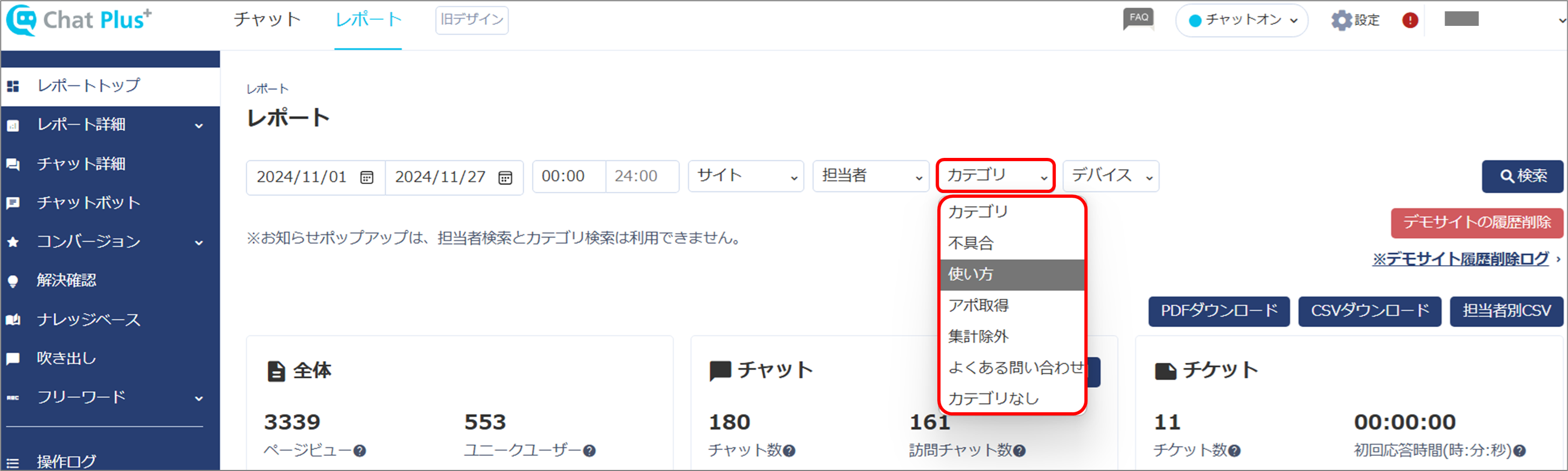Viewport: 1568px width, 471px height.
Task: Open the サイト filter dropdown
Action: 745,176
